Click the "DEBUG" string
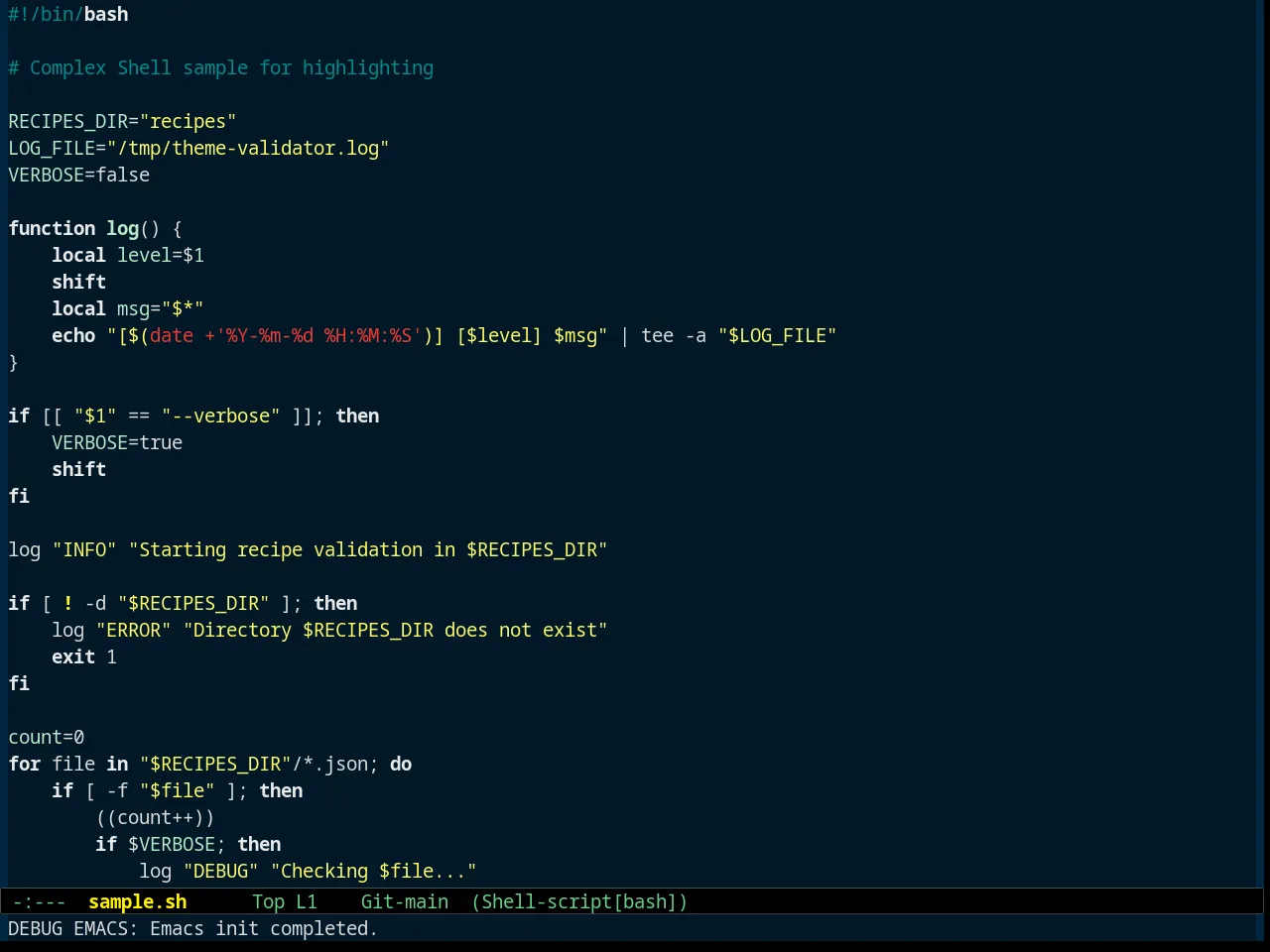 coord(221,871)
